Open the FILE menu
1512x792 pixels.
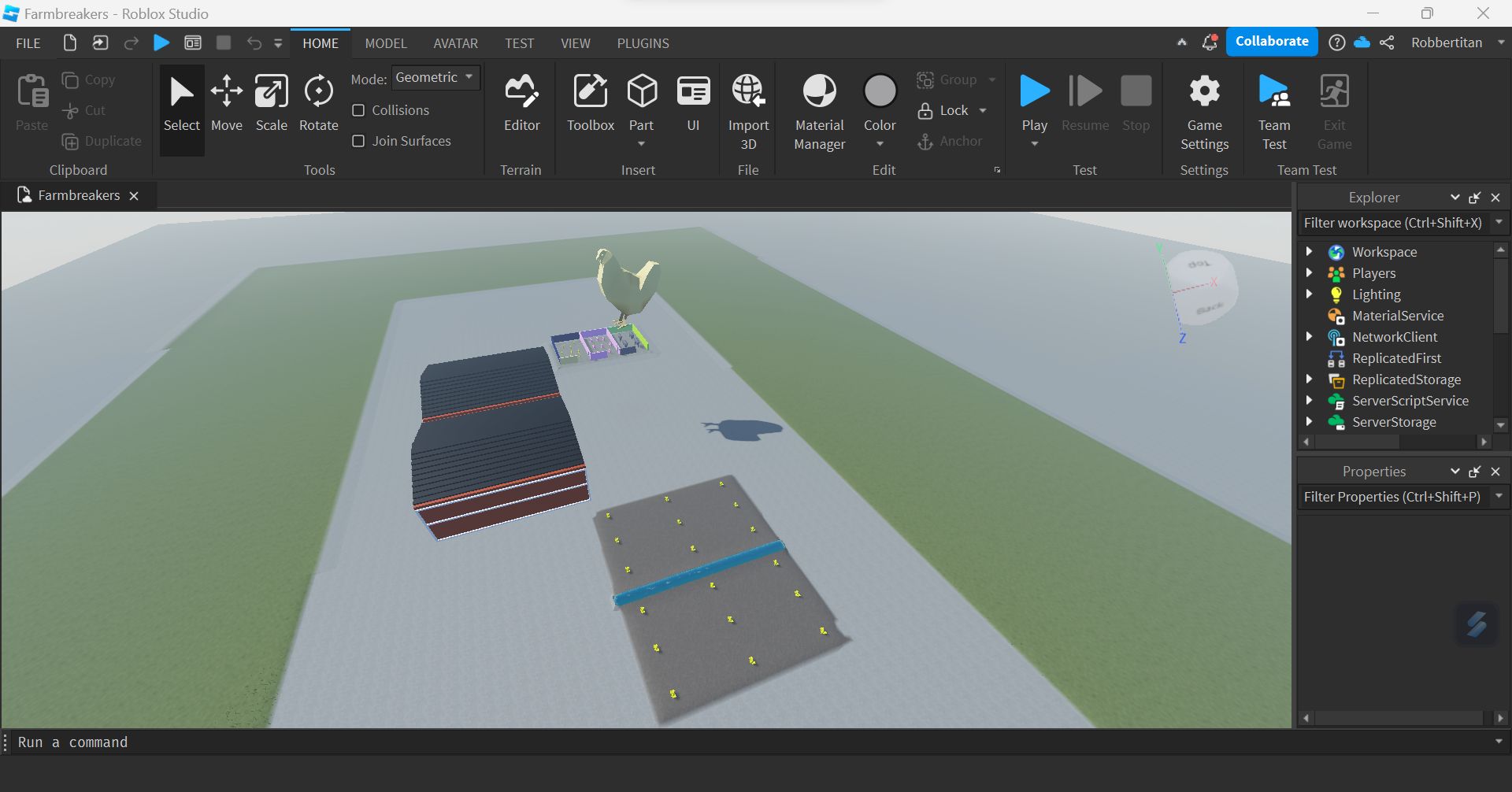click(x=28, y=43)
